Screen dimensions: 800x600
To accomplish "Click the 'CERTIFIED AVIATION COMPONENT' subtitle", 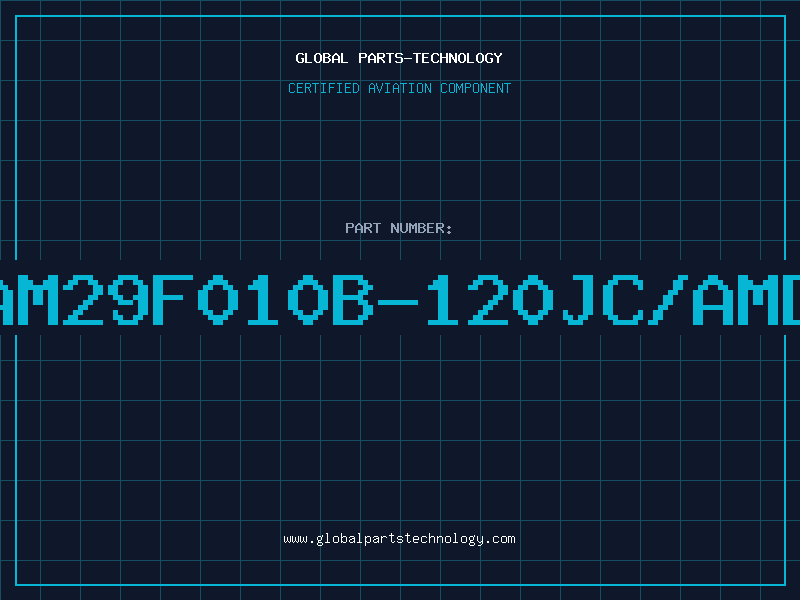I will 399,88.
